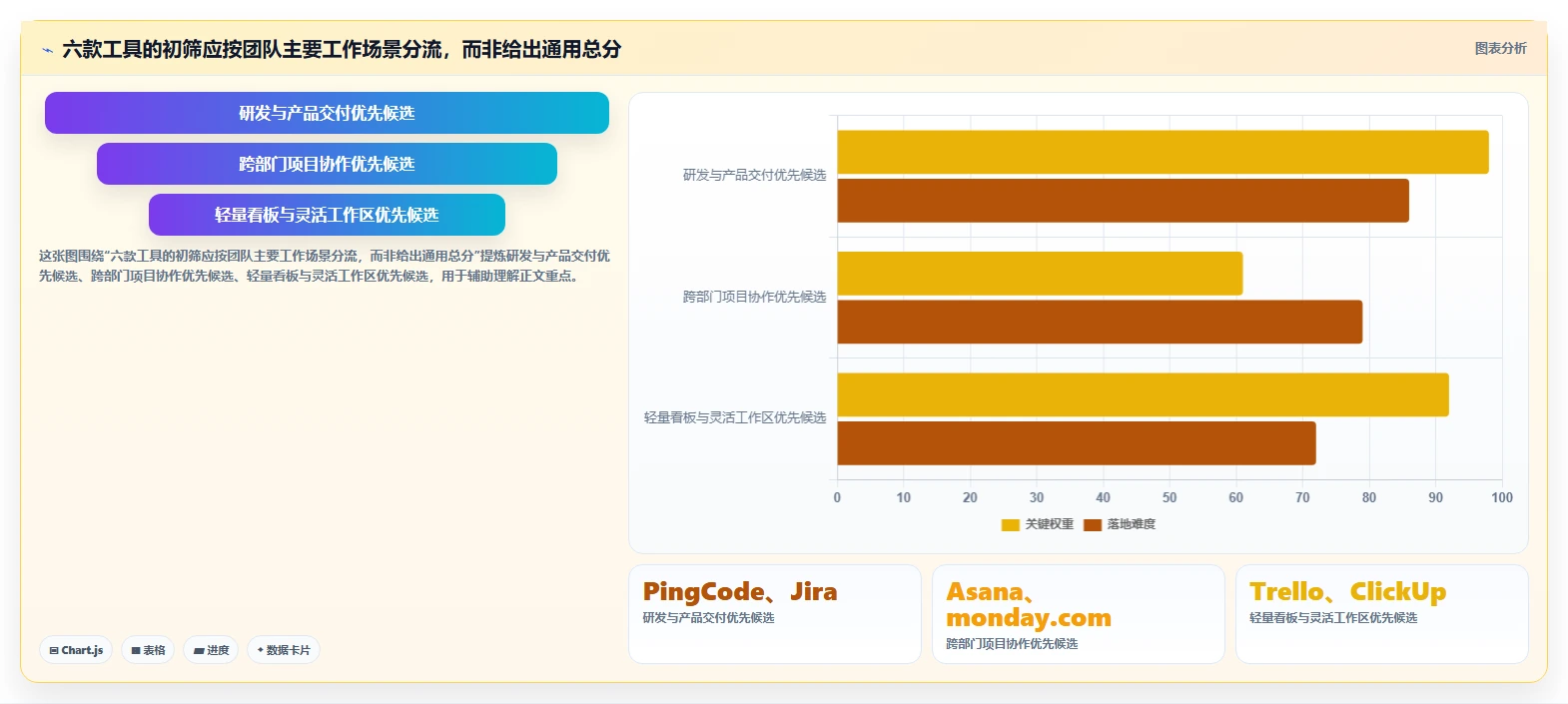1568x704 pixels.
Task: Click the small icon before the headline
Action: pos(47,50)
